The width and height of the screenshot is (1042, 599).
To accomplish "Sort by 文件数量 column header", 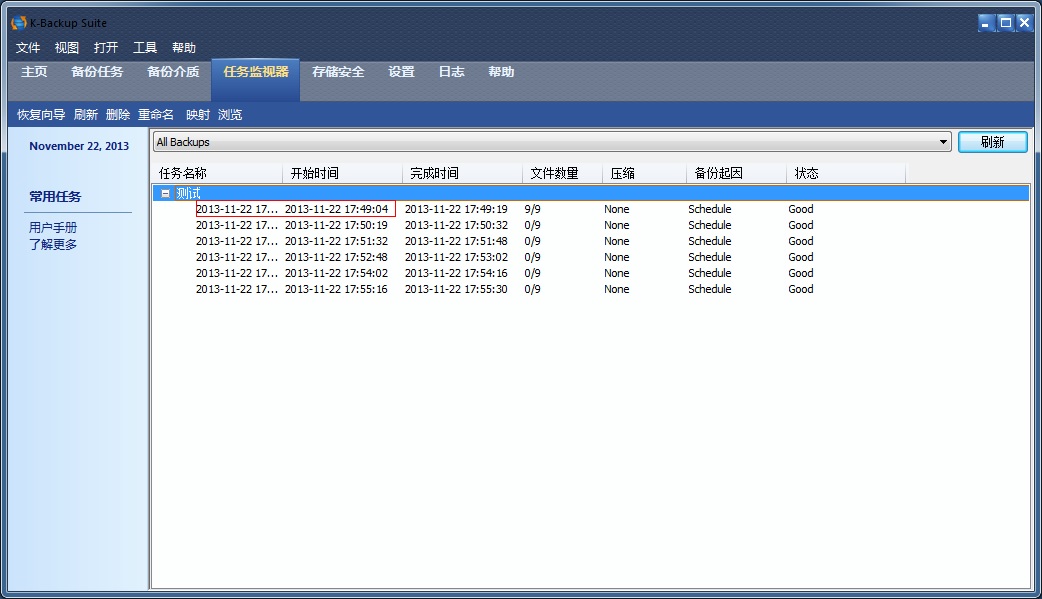I will [562, 174].
